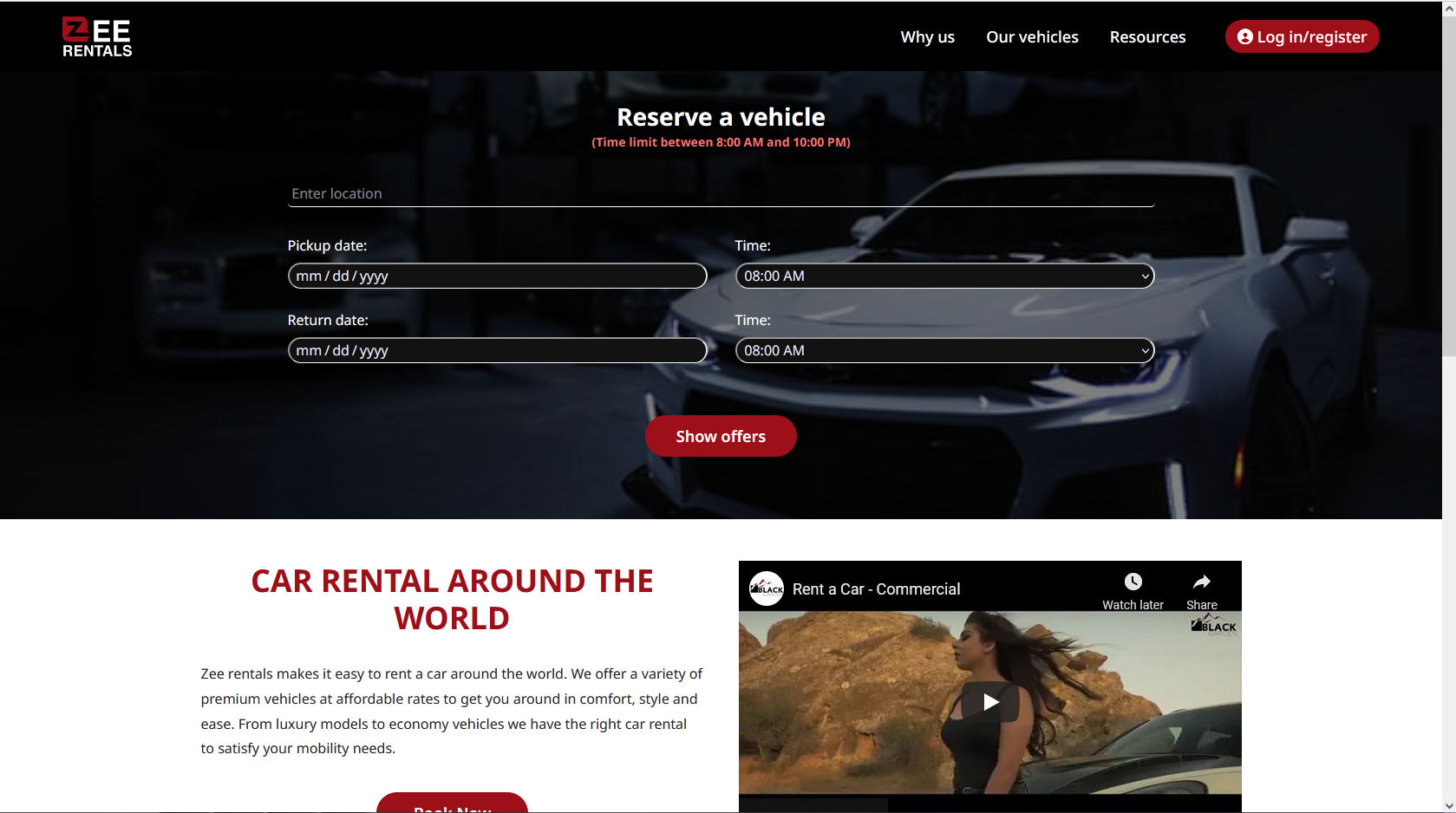Click the Book Now button
Screen dimensions: 1456x813
coord(452,803)
